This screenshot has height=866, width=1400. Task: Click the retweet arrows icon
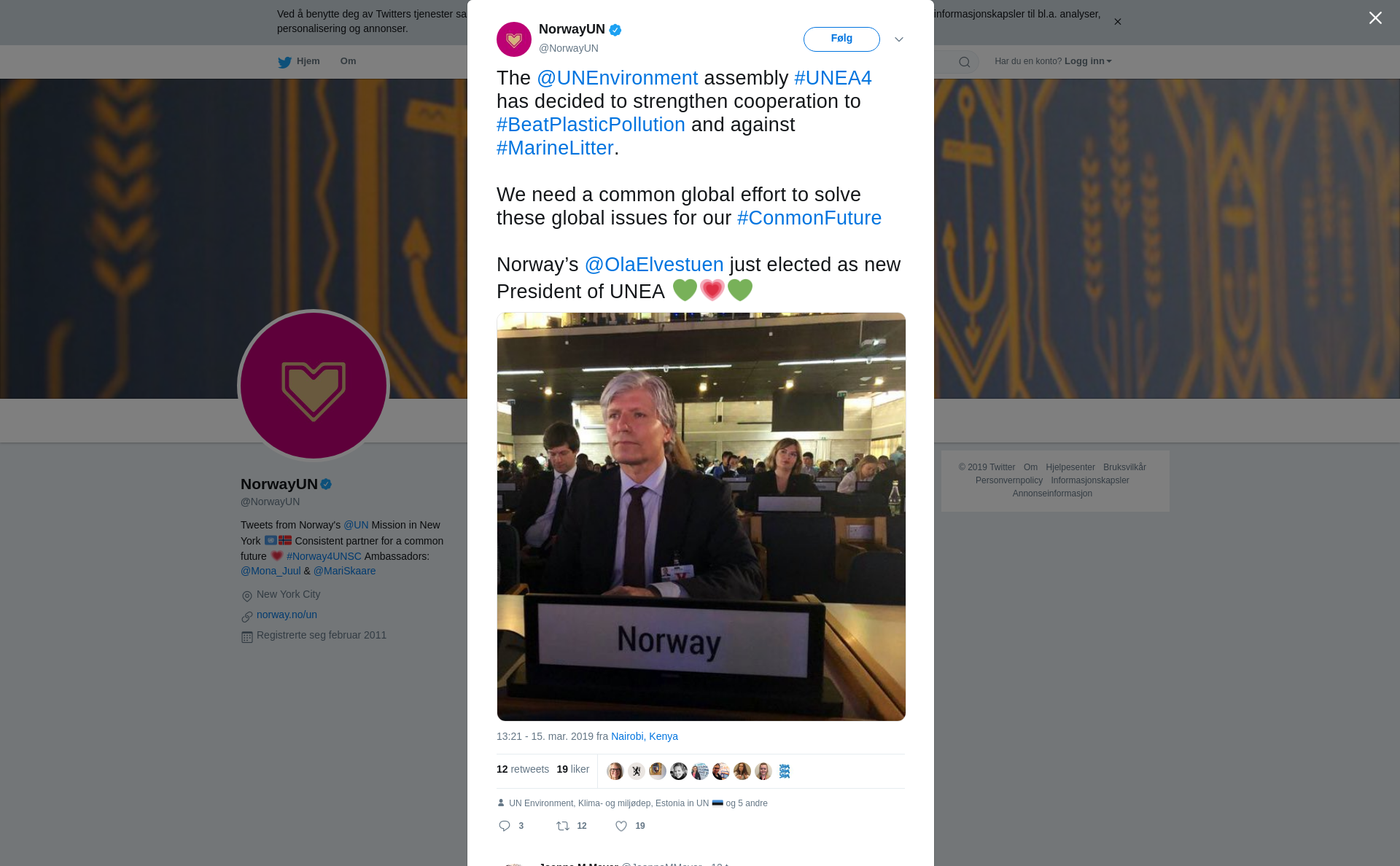click(x=563, y=826)
